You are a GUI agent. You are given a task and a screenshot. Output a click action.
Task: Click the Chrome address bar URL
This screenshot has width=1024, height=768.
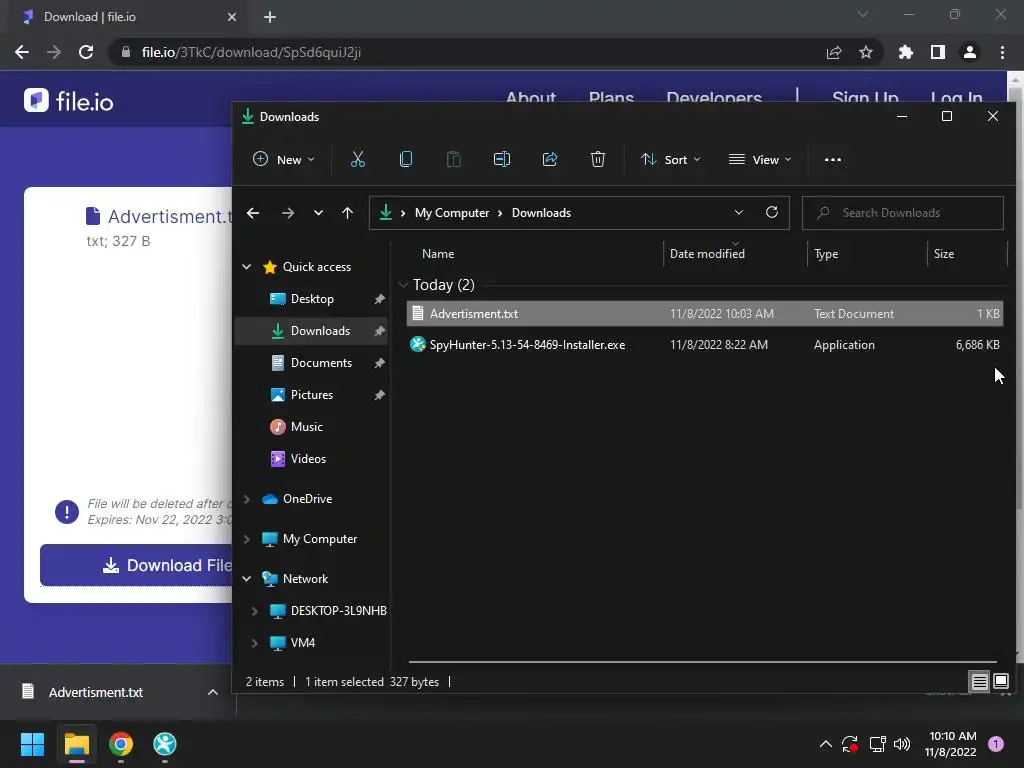tap(251, 52)
